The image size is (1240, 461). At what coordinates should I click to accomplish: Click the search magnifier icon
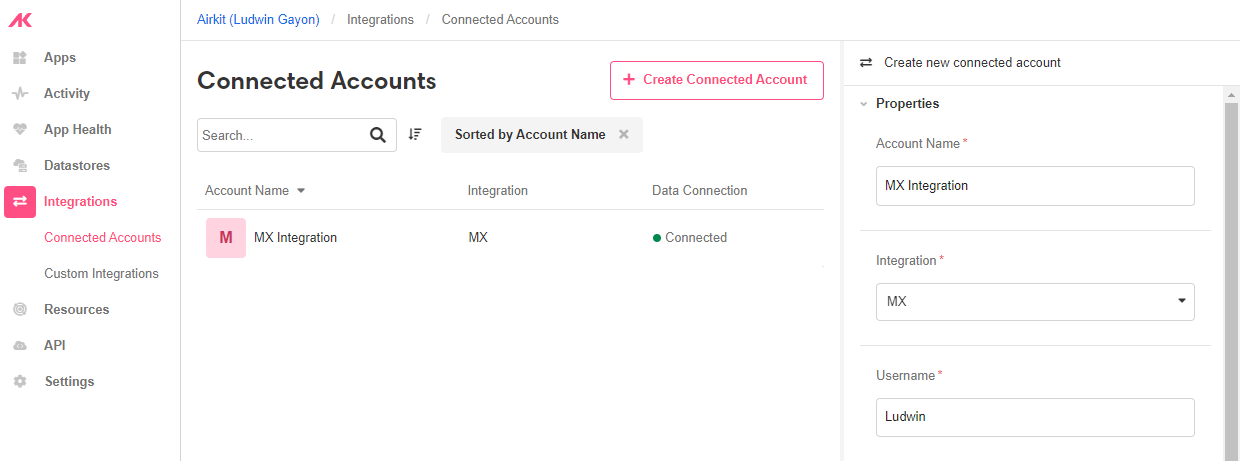click(x=378, y=135)
